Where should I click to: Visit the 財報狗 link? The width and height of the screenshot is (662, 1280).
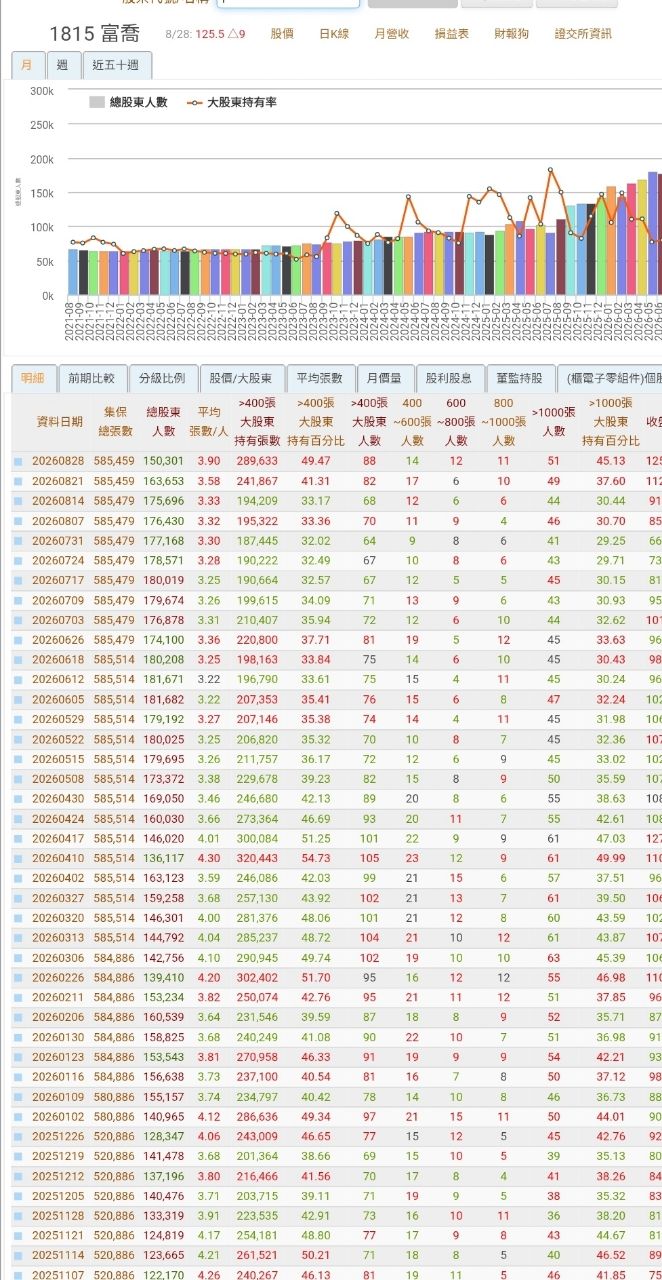point(512,34)
